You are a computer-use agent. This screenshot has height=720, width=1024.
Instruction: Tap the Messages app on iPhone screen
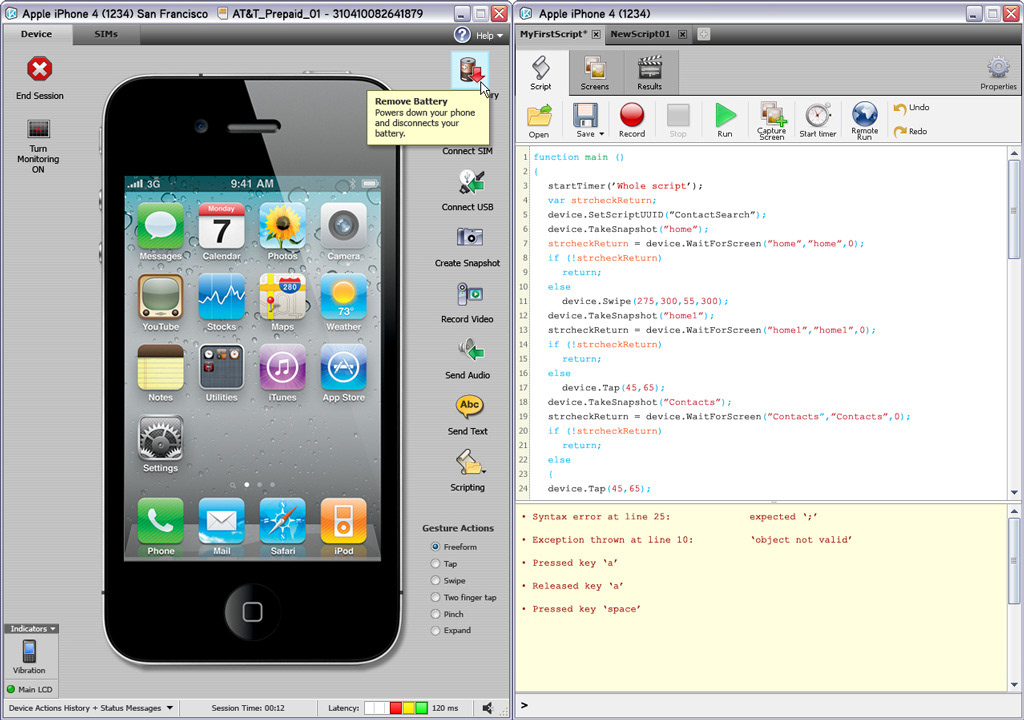(161, 225)
